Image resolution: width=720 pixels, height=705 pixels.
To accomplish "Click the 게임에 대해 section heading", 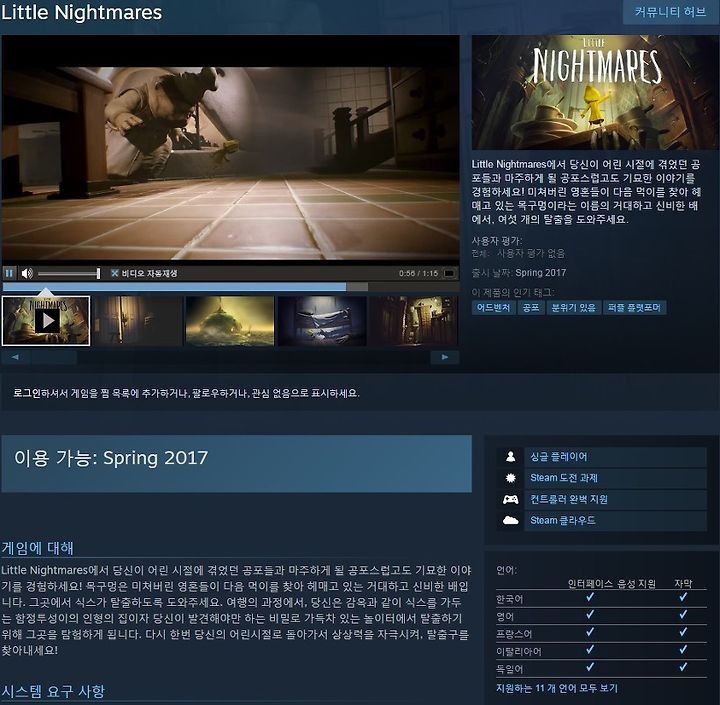I will [37, 548].
